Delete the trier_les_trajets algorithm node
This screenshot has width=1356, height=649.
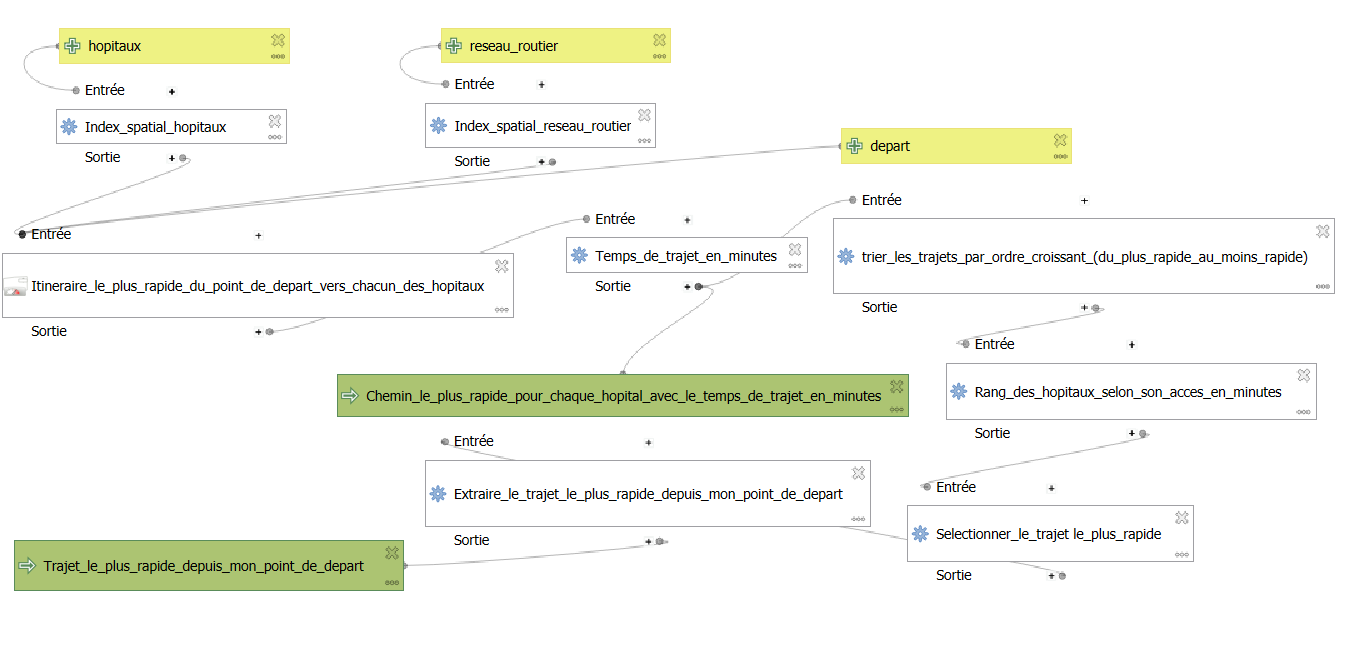pyautogui.click(x=1323, y=231)
